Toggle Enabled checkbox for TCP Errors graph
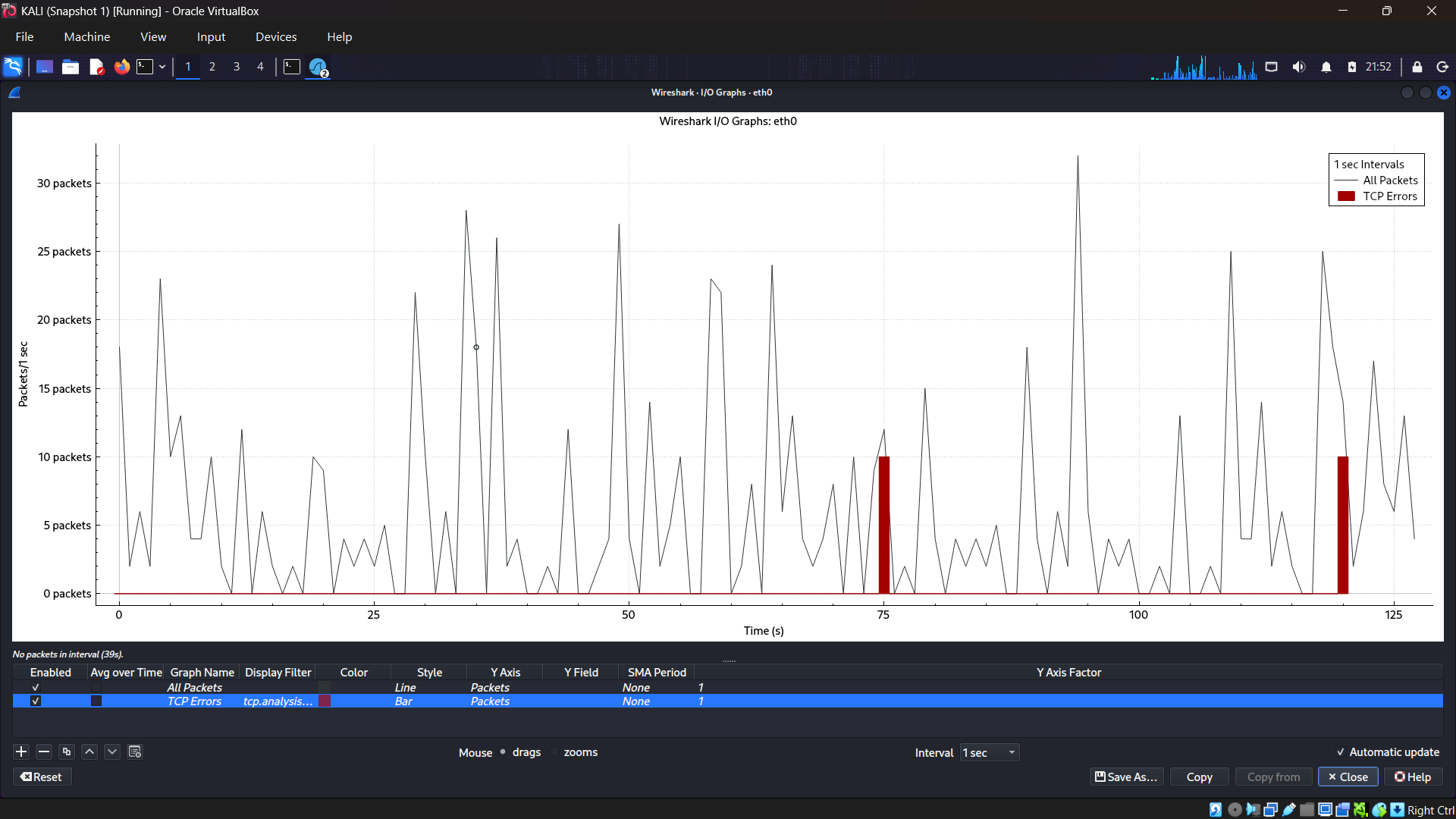1456x819 pixels. tap(36, 701)
